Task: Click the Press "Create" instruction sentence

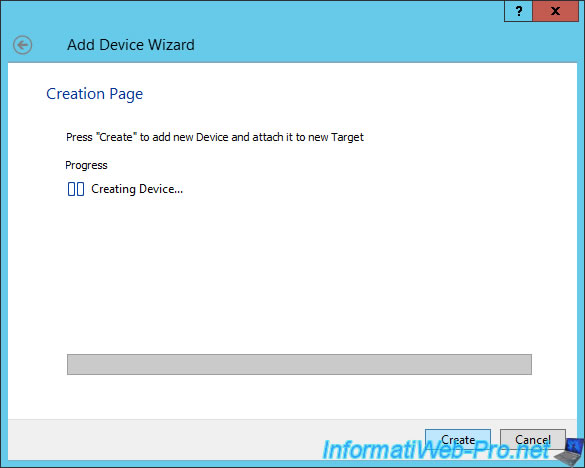Action: (x=215, y=137)
